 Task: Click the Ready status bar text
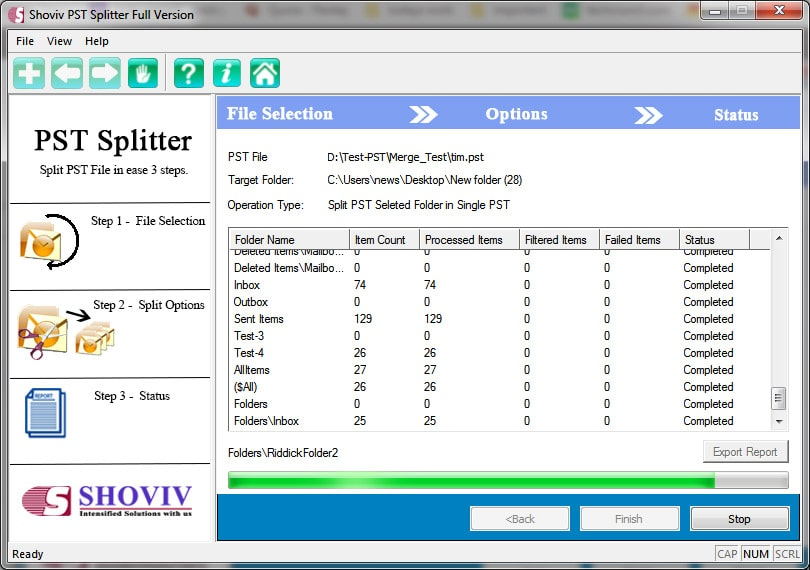click(27, 554)
